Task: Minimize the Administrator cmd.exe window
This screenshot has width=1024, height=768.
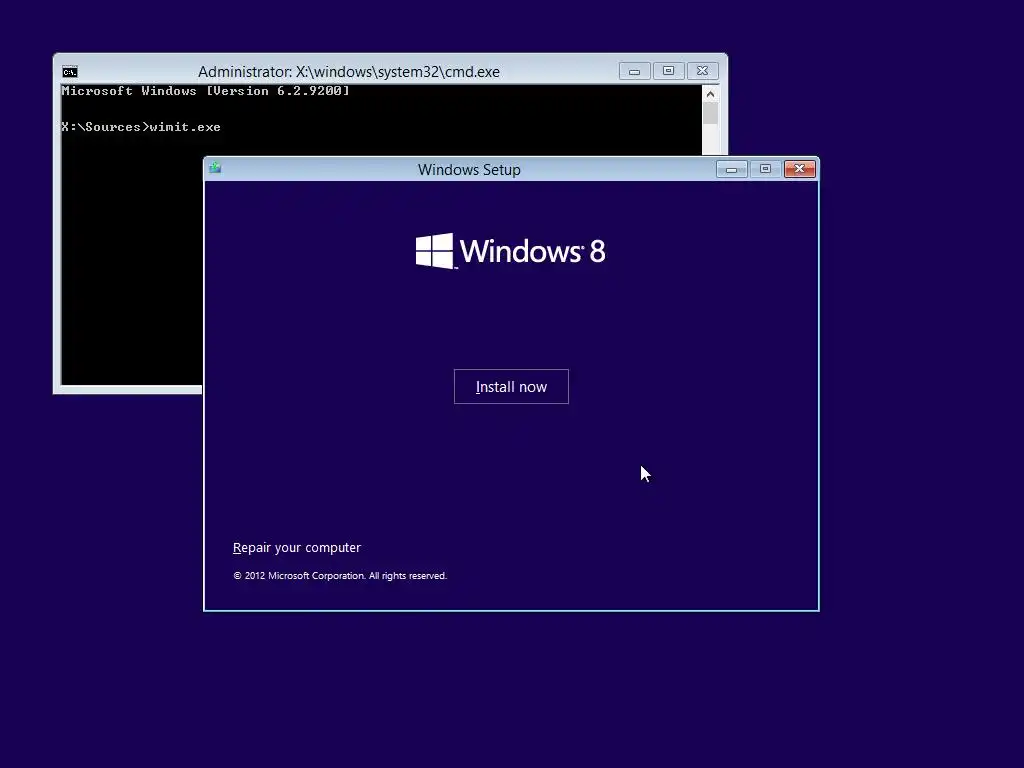Action: [634, 71]
